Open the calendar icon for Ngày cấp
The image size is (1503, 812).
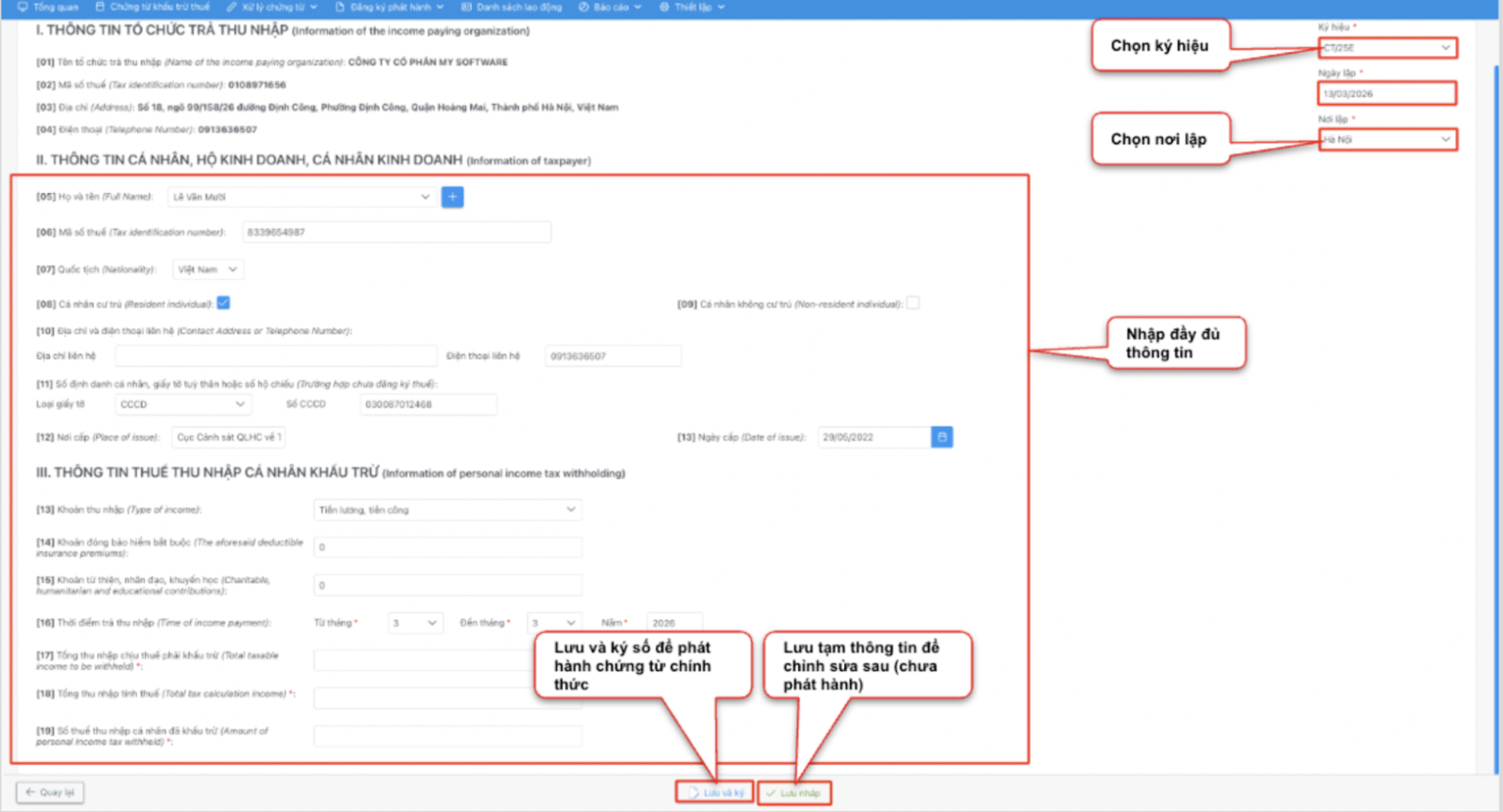[941, 437]
